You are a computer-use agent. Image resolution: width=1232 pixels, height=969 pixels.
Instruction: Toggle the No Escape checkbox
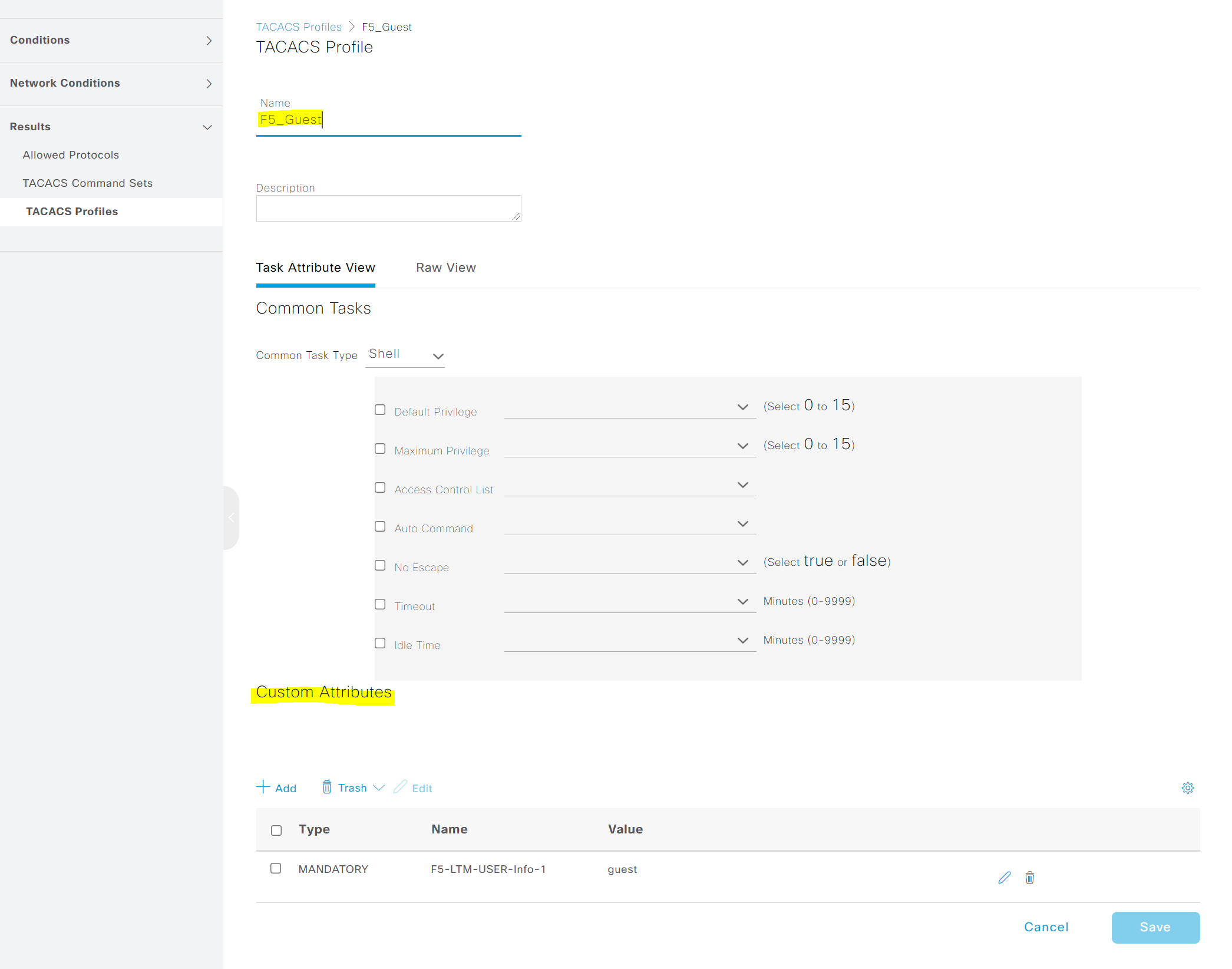[x=380, y=565]
